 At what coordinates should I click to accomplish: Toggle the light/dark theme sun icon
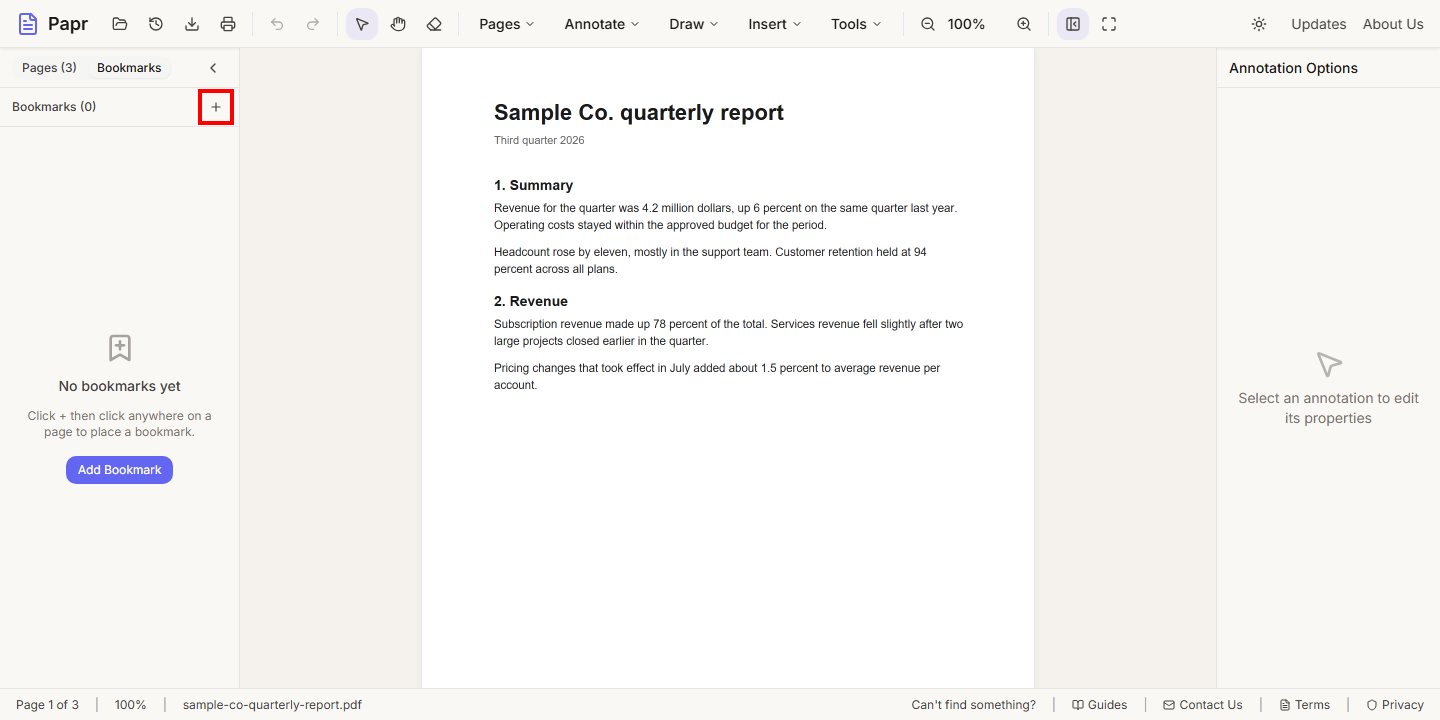pyautogui.click(x=1259, y=24)
